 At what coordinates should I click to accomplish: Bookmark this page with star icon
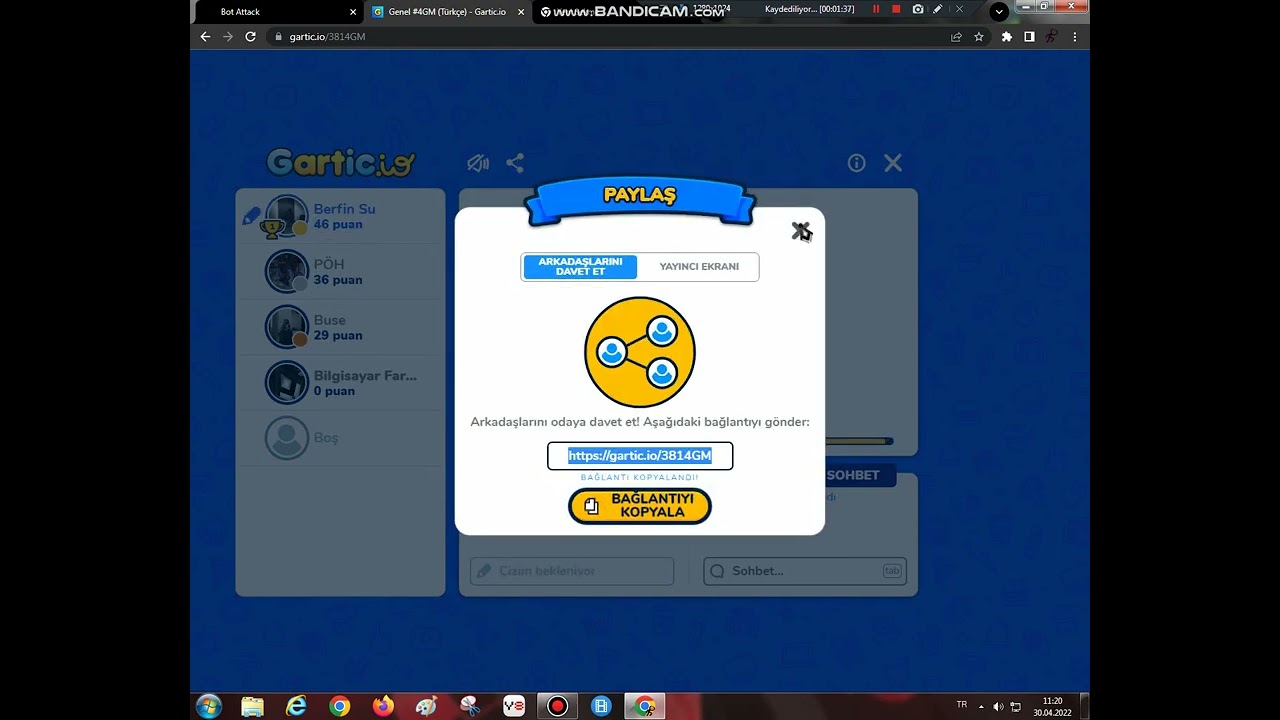[x=979, y=37]
